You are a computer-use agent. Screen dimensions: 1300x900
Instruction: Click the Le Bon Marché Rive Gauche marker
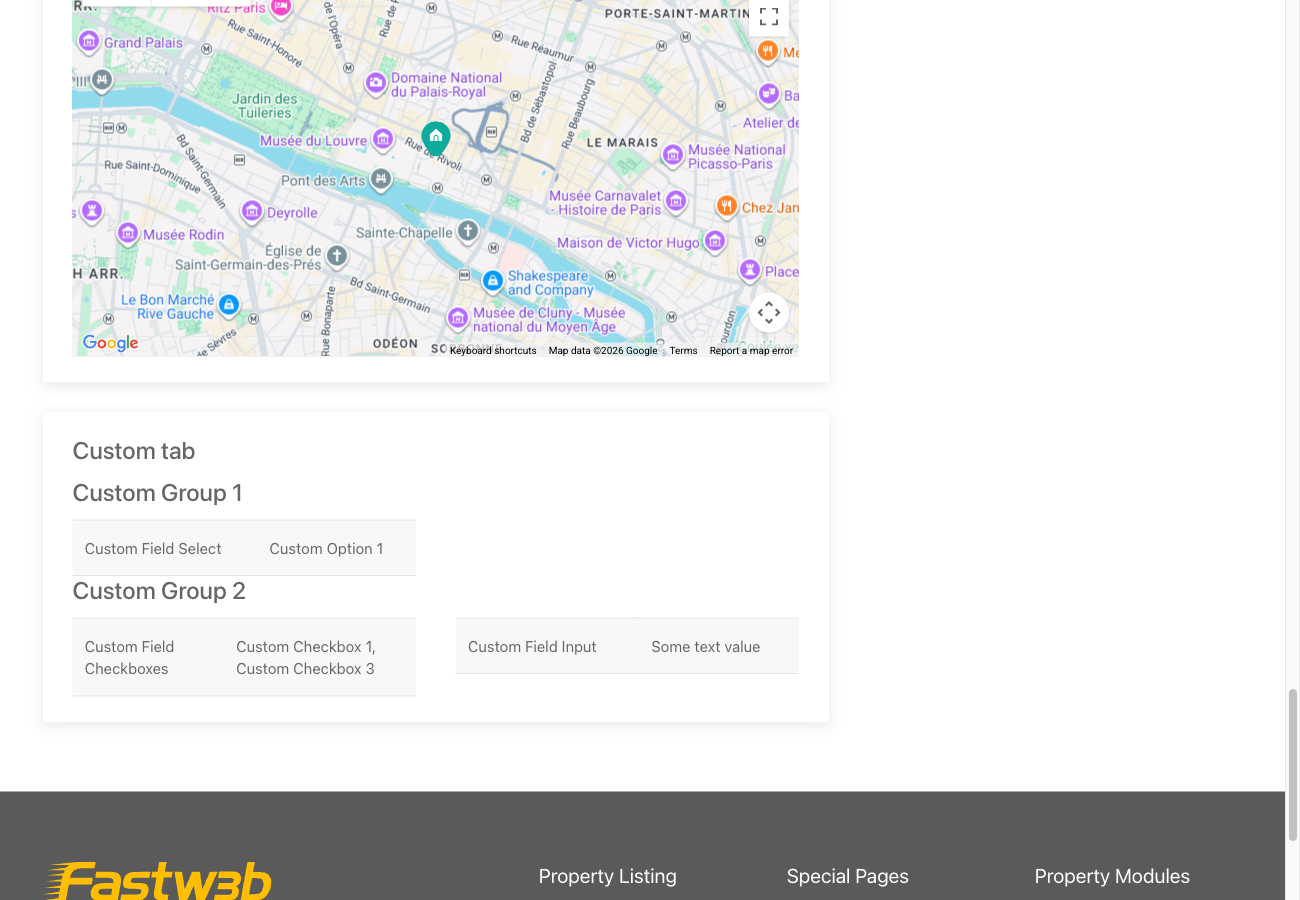click(229, 304)
